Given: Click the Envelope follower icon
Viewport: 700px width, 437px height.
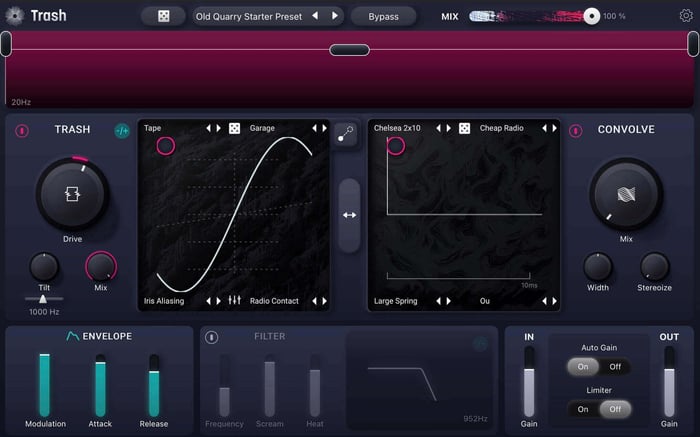Looking at the screenshot, I should click(x=72, y=336).
